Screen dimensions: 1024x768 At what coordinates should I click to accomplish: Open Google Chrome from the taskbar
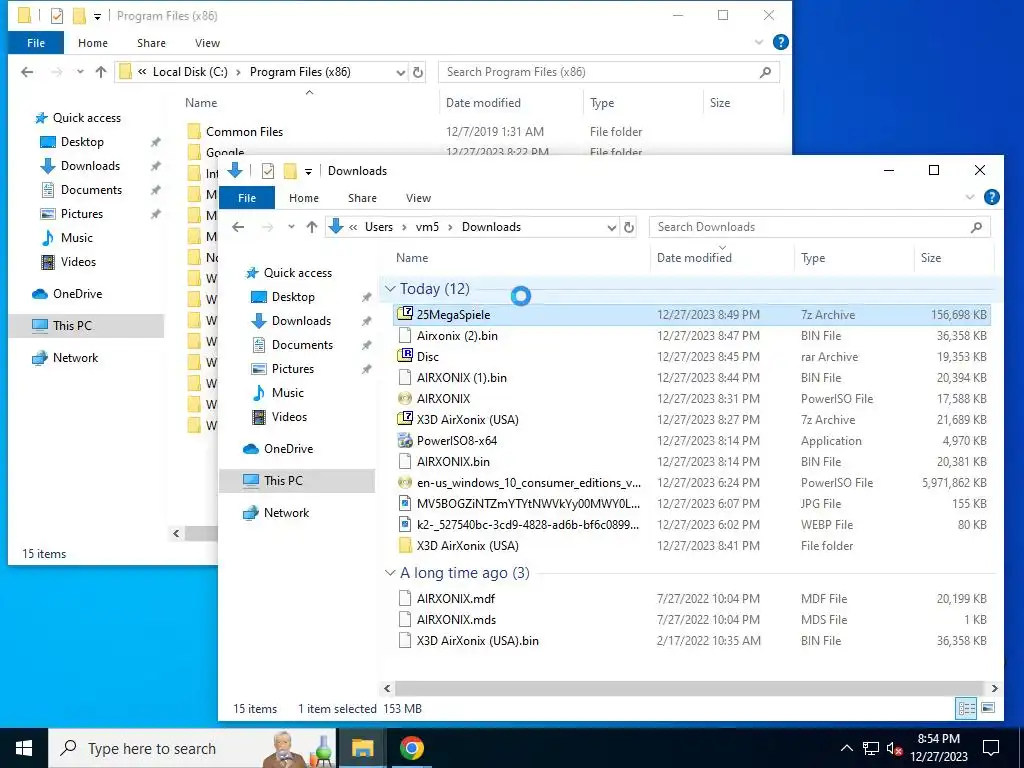411,748
